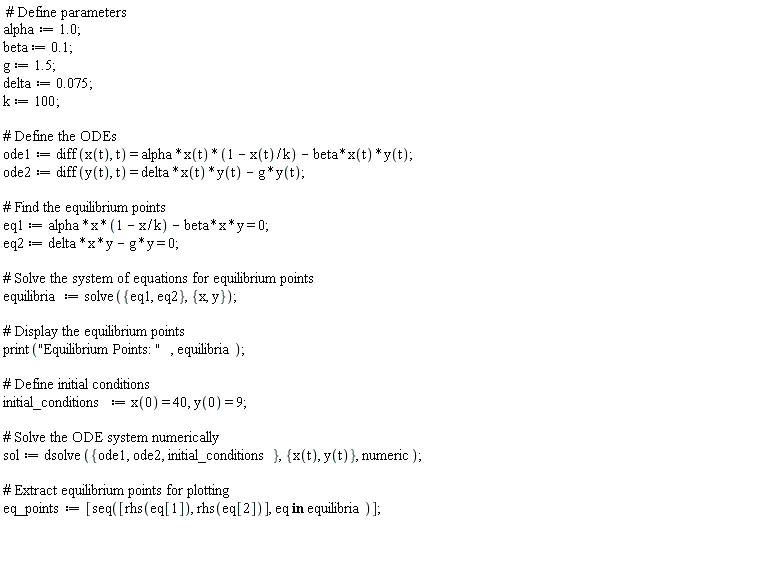Click the solve({eq1, eq2}) equilibria line
The width and height of the screenshot is (768, 588).
click(x=120, y=297)
